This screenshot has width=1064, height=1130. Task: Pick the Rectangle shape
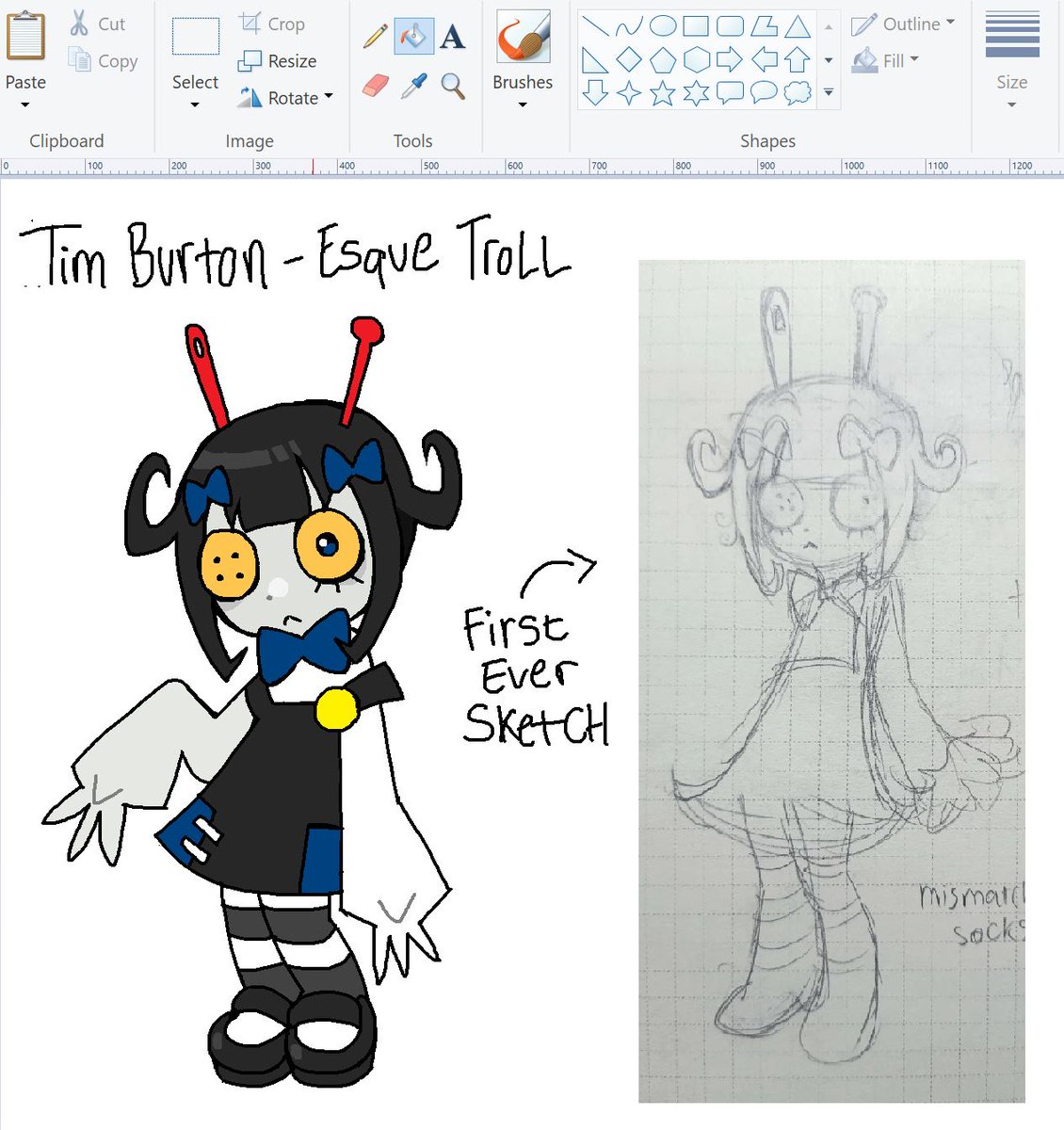click(696, 25)
